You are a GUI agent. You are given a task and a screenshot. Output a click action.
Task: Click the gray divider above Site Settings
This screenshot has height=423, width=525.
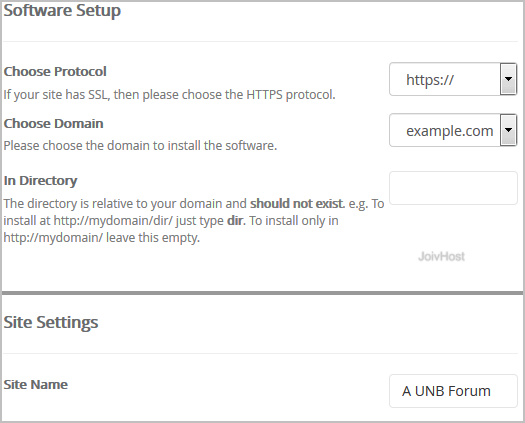pos(262,293)
